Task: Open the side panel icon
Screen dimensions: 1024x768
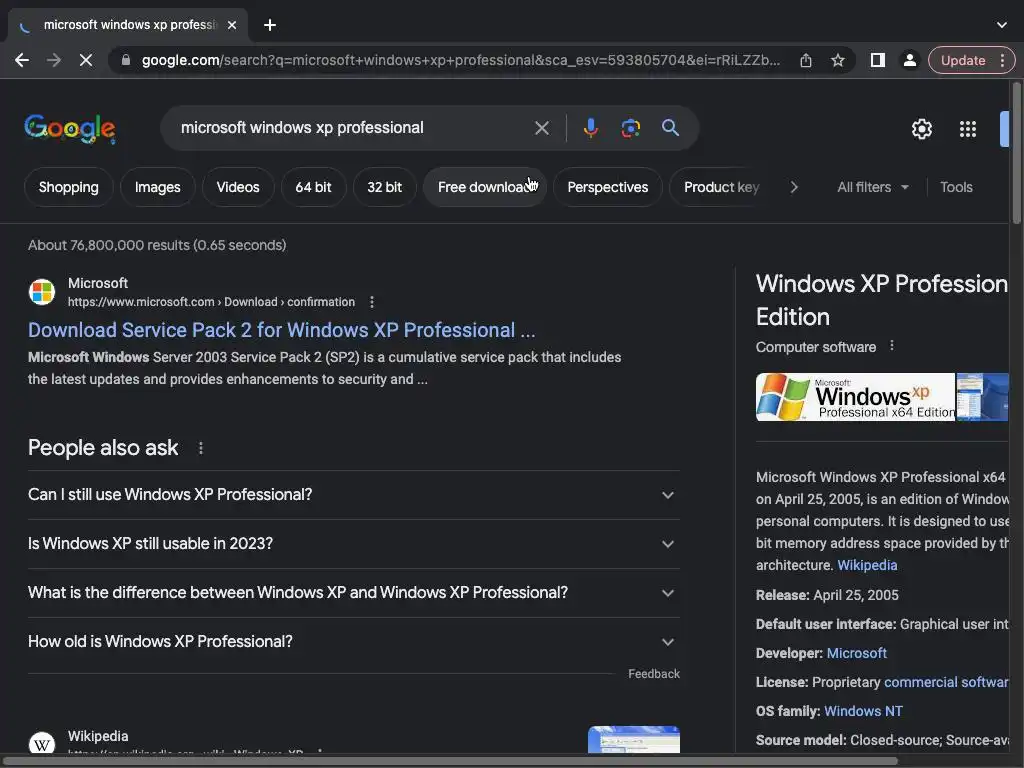Action: pos(878,60)
